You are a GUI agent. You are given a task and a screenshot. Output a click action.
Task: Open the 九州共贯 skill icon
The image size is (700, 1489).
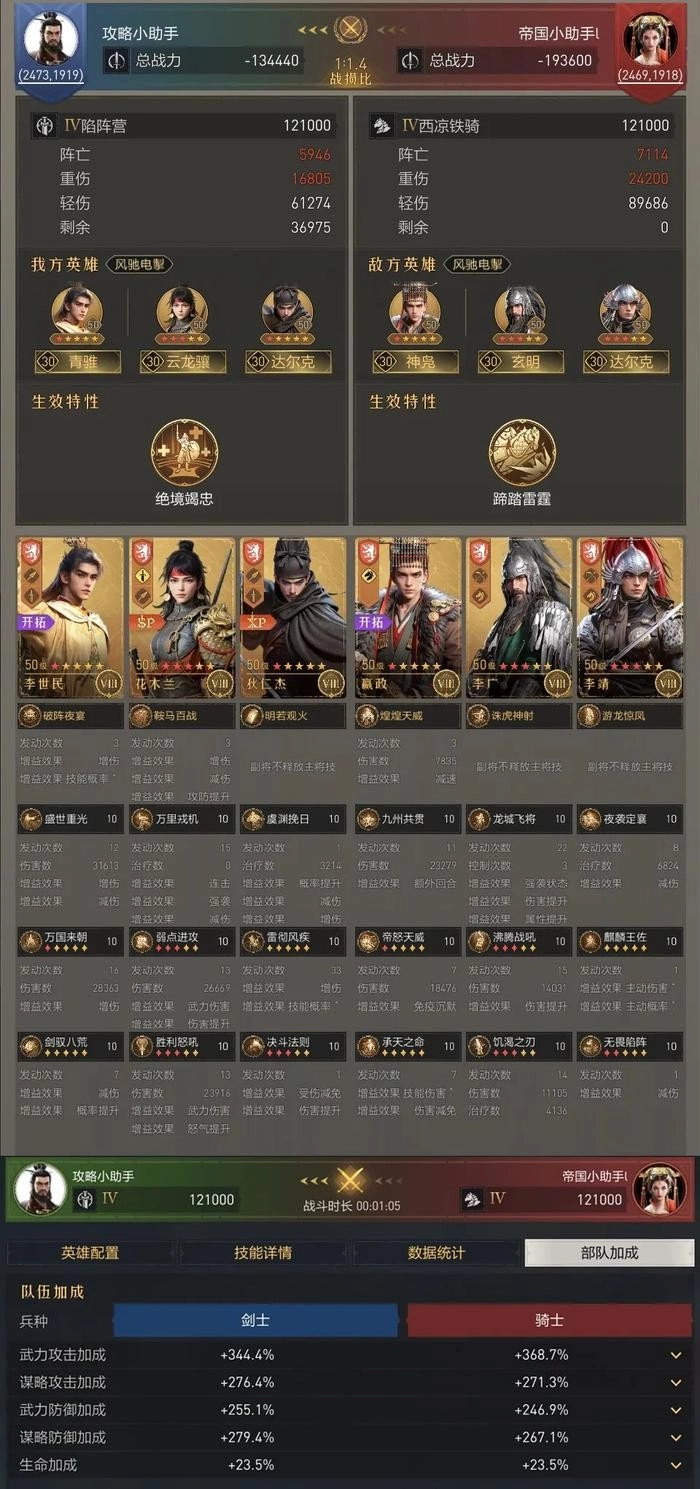[368, 819]
